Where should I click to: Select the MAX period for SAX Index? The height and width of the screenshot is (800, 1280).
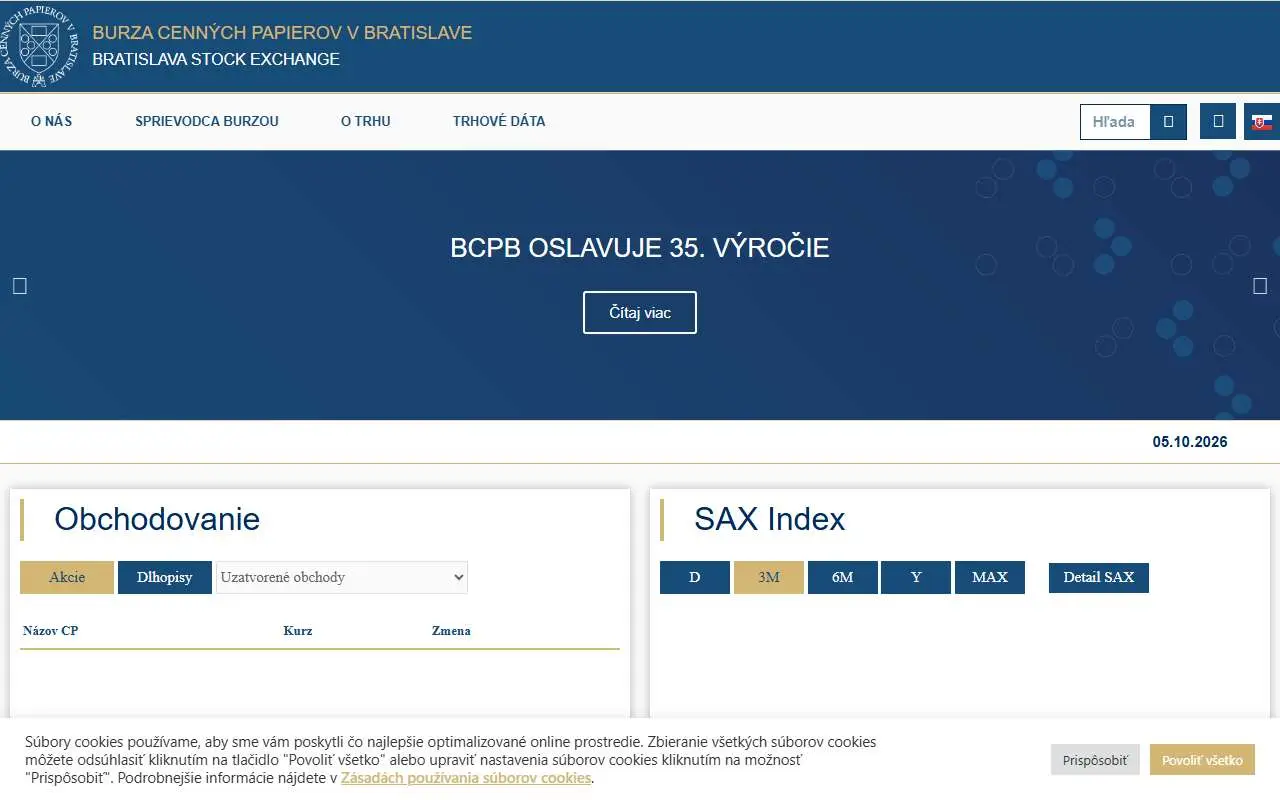990,577
